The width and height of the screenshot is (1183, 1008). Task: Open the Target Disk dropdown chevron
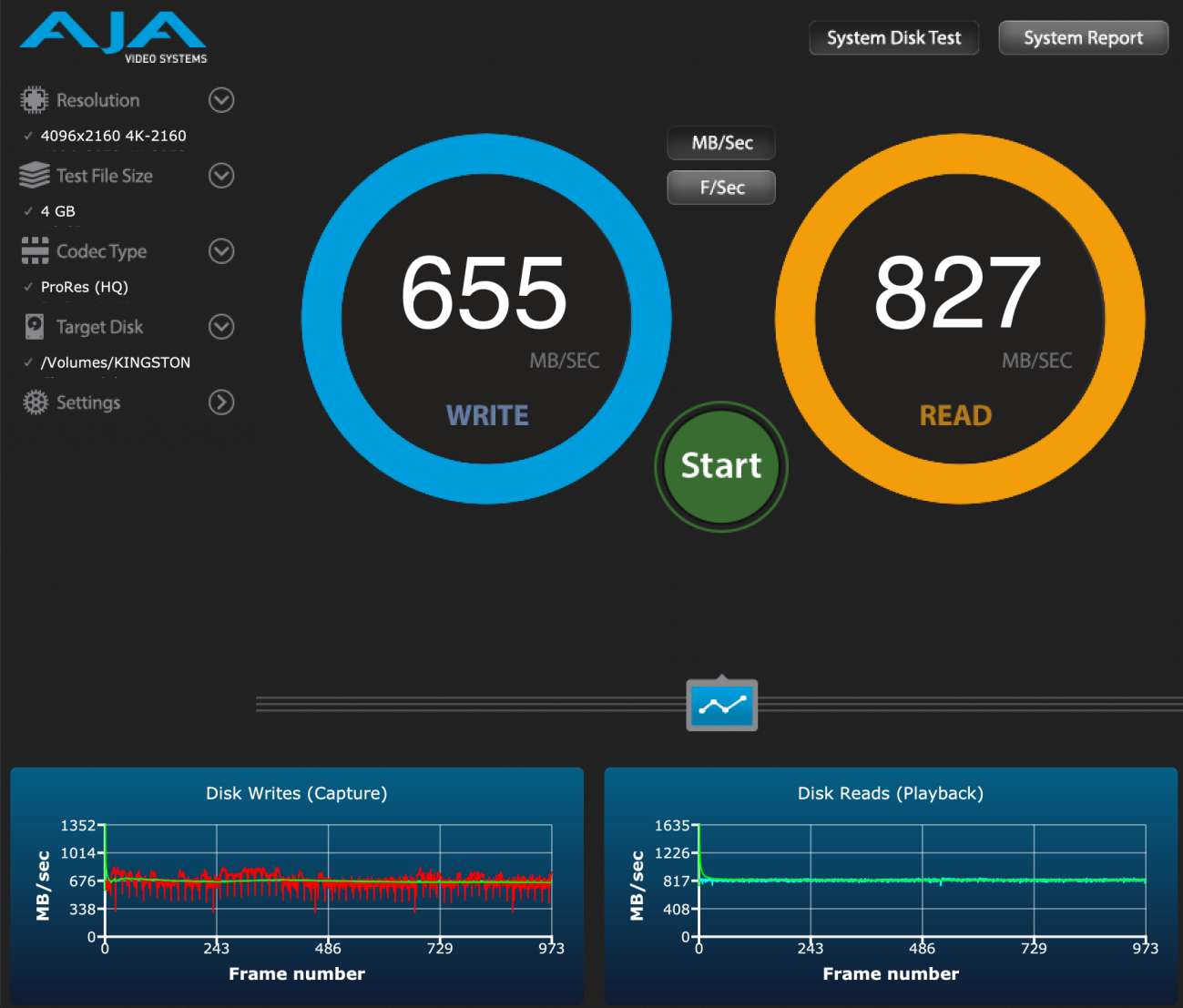[x=221, y=326]
